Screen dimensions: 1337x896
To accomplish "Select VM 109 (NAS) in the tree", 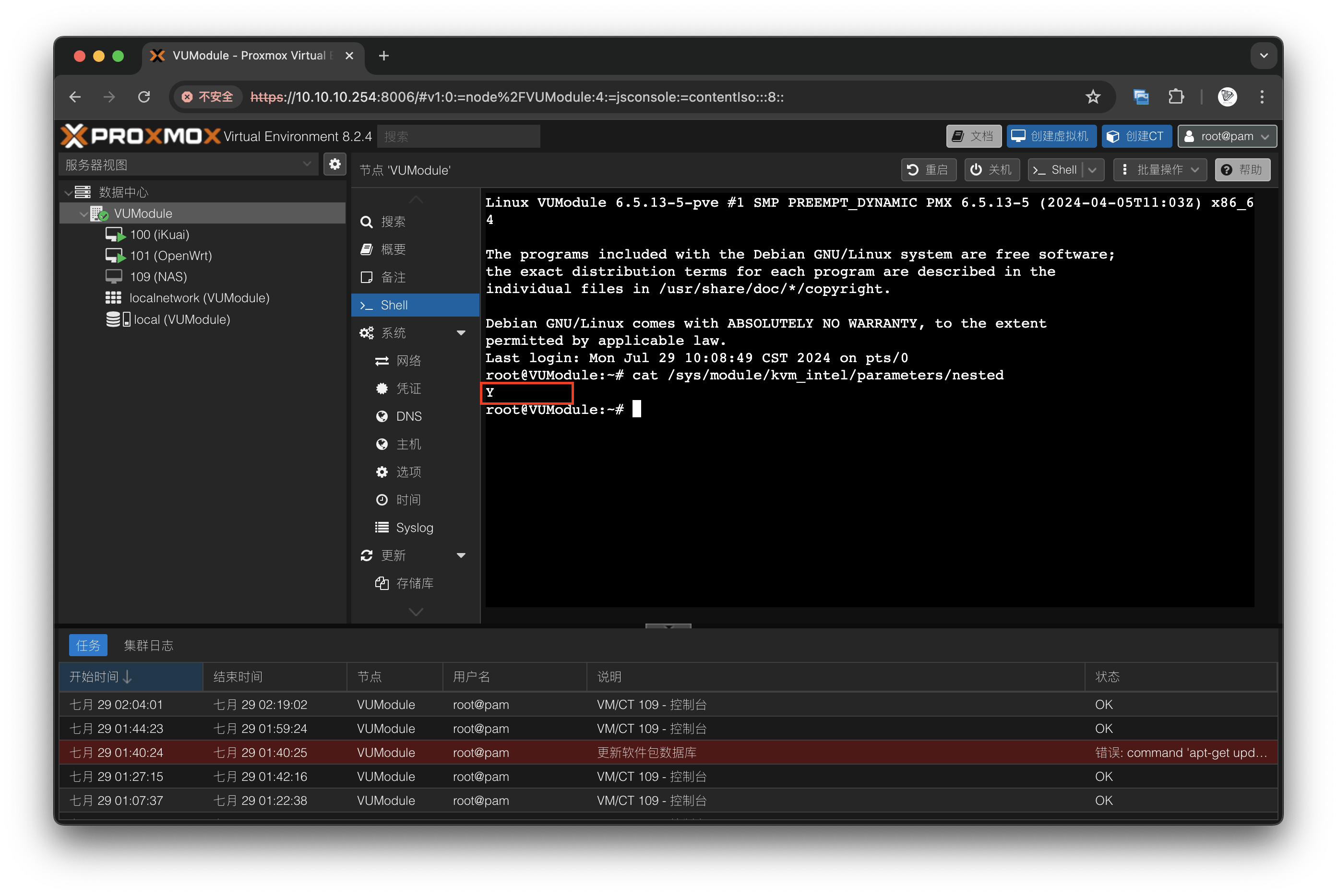I will click(158, 277).
